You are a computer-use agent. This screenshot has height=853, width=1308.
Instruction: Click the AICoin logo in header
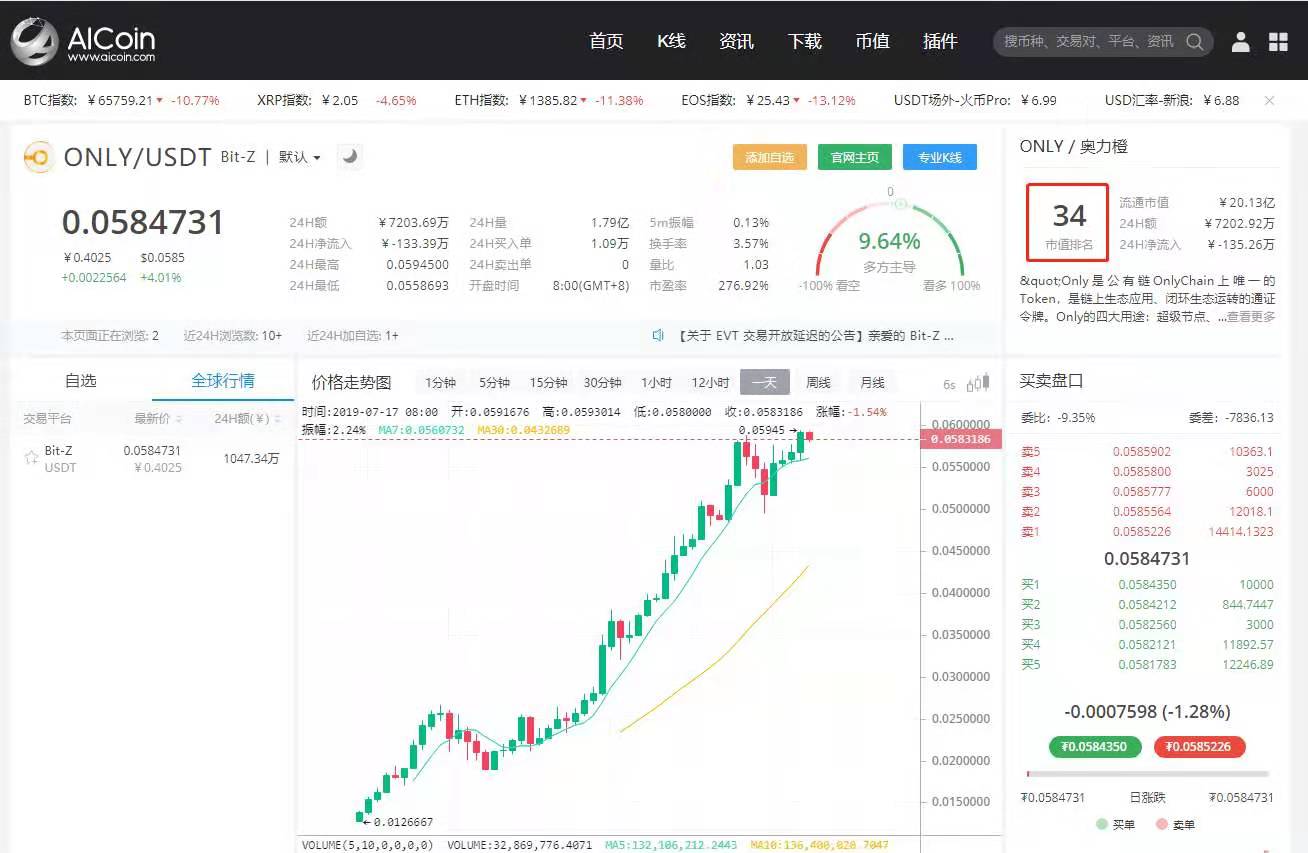pyautogui.click(x=83, y=42)
